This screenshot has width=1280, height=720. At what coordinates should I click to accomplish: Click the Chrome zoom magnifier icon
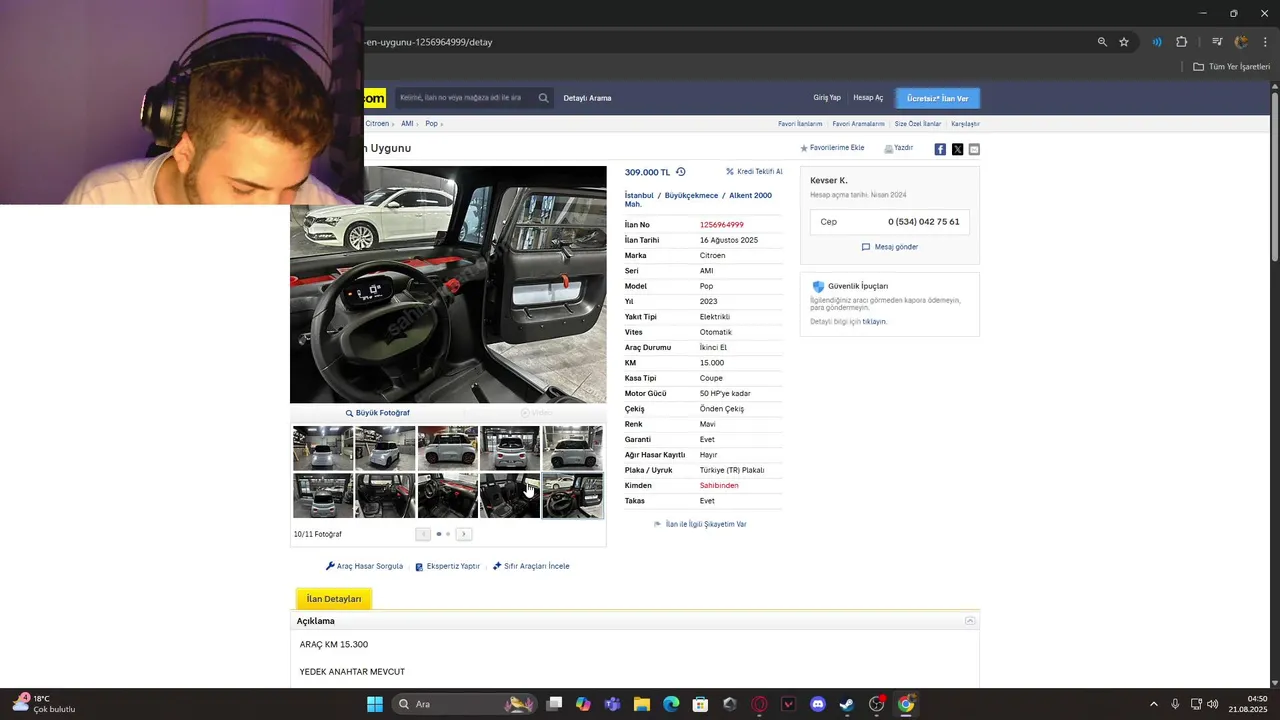pos(1102,42)
